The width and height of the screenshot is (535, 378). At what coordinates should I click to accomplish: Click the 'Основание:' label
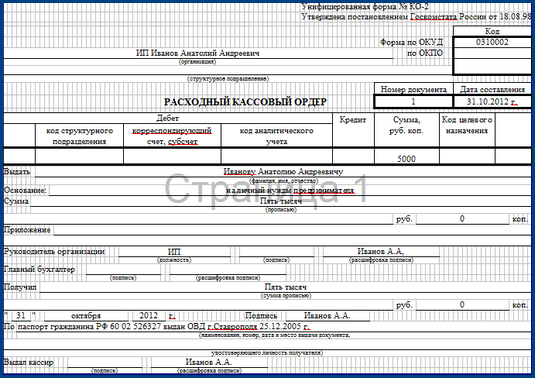25,190
